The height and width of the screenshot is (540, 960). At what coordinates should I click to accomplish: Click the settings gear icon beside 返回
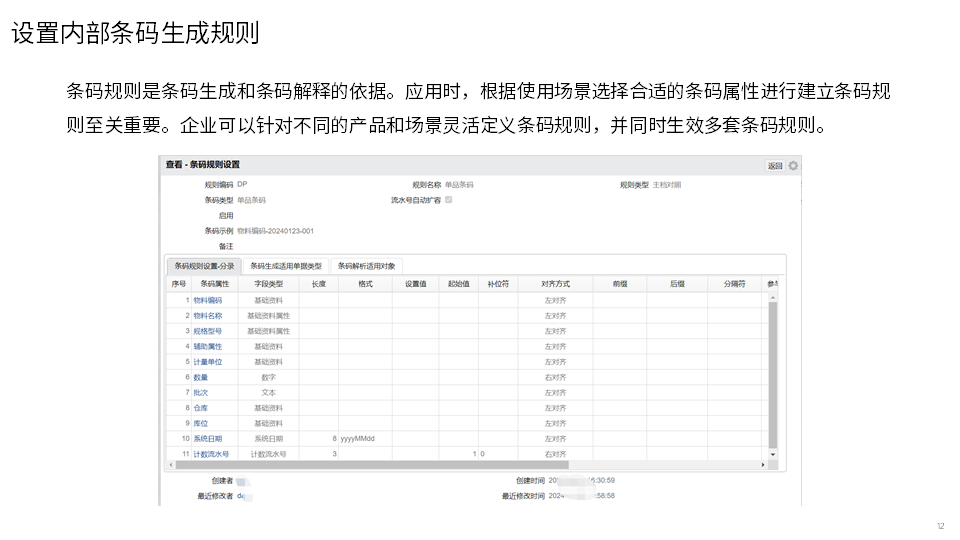[x=794, y=165]
